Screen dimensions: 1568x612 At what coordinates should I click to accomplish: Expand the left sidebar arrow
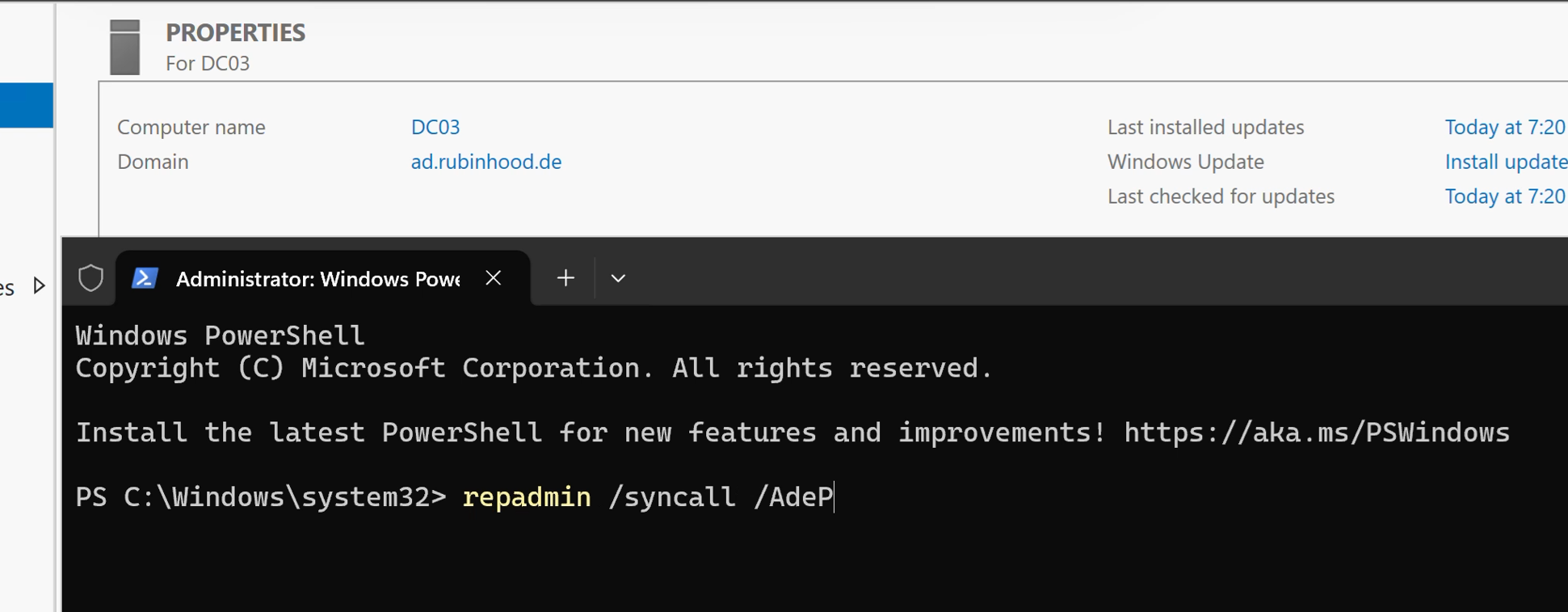click(x=39, y=285)
